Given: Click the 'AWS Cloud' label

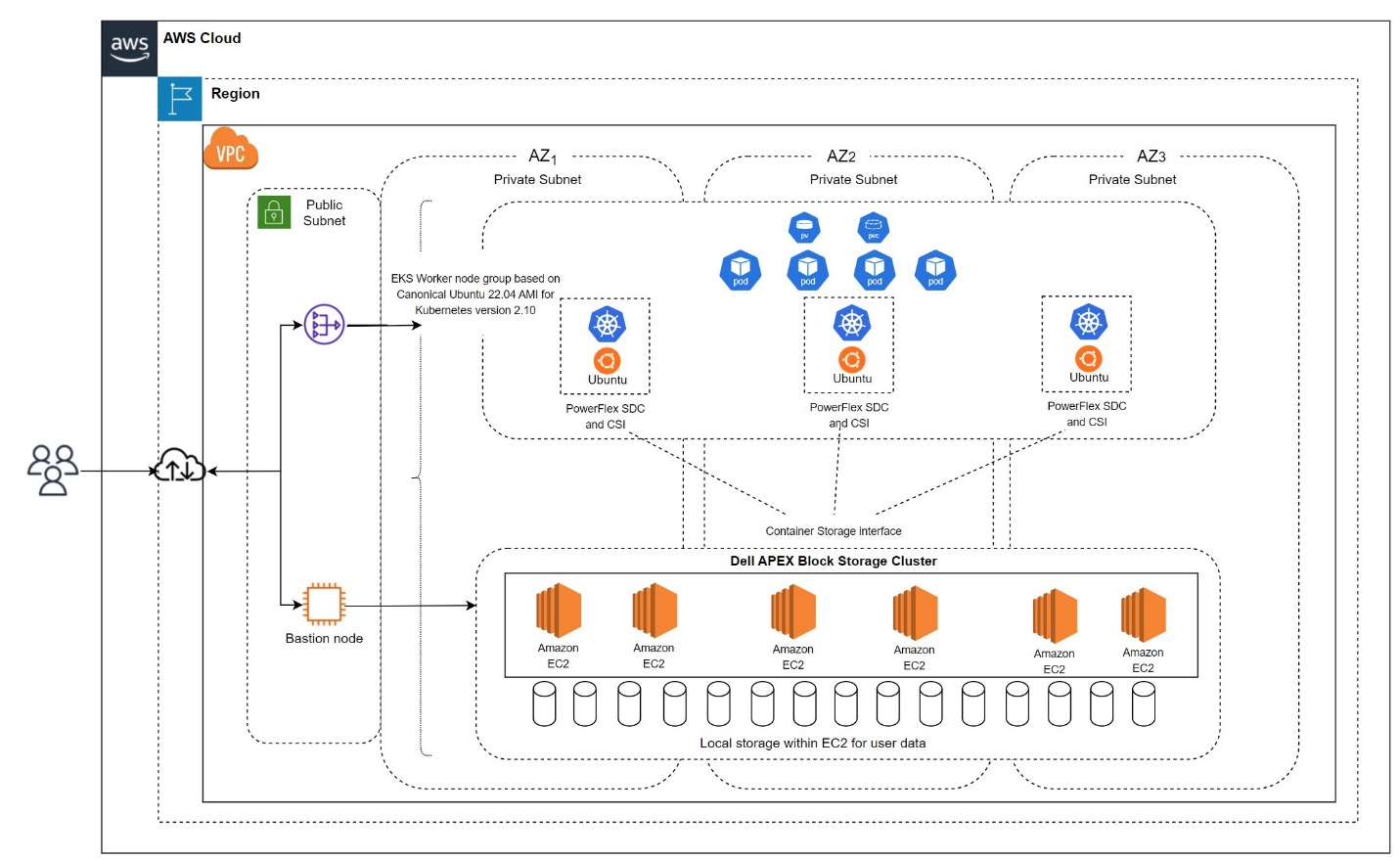Looking at the screenshot, I should tap(202, 38).
